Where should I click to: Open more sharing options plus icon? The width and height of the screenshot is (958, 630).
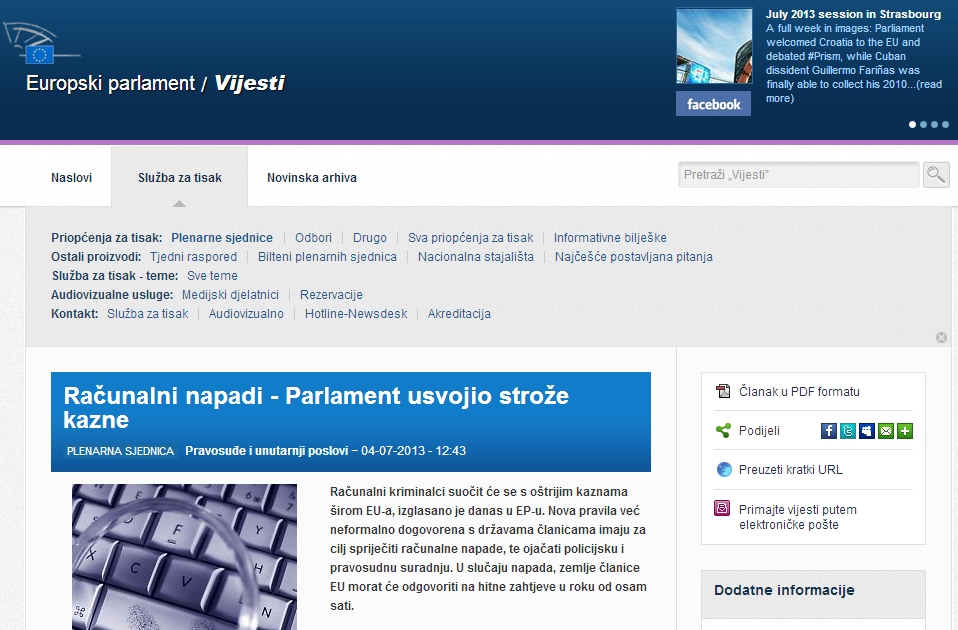[x=905, y=431]
